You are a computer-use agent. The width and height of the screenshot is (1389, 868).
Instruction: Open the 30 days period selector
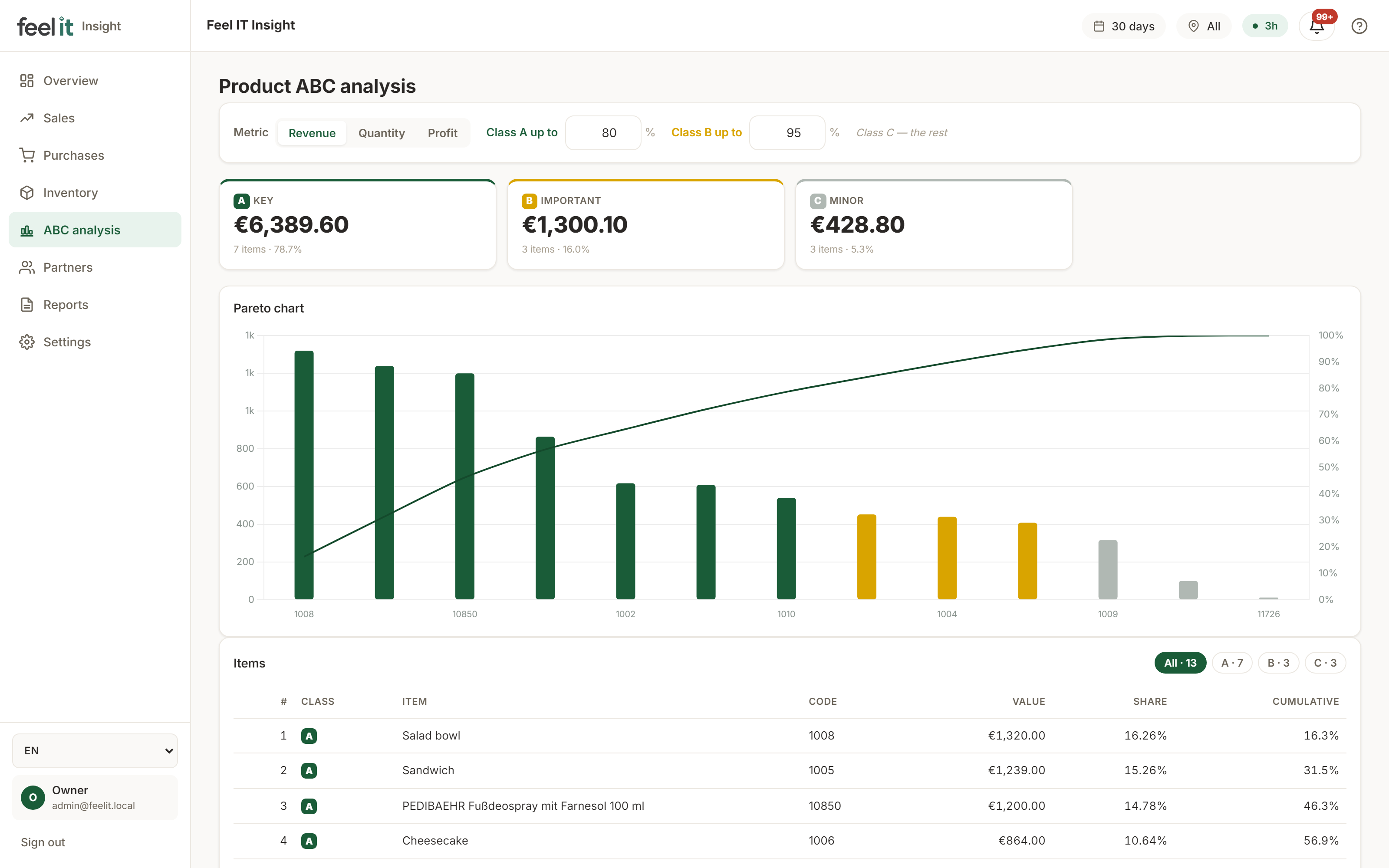[1123, 26]
